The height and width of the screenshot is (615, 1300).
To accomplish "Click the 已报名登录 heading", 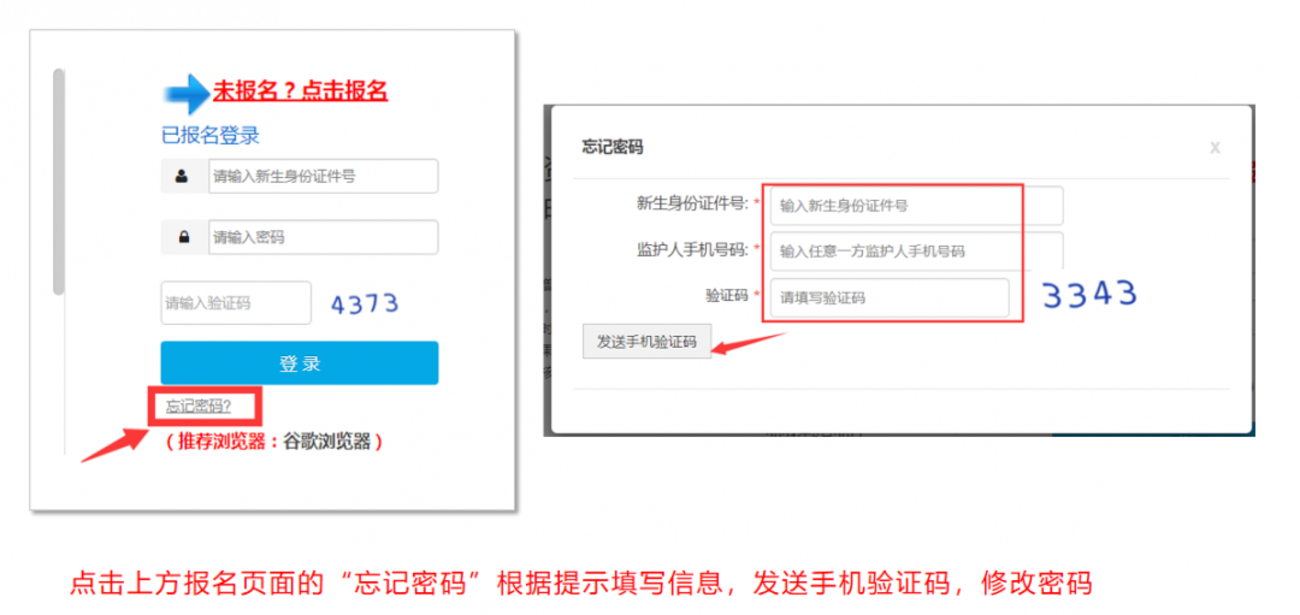I will coord(210,135).
